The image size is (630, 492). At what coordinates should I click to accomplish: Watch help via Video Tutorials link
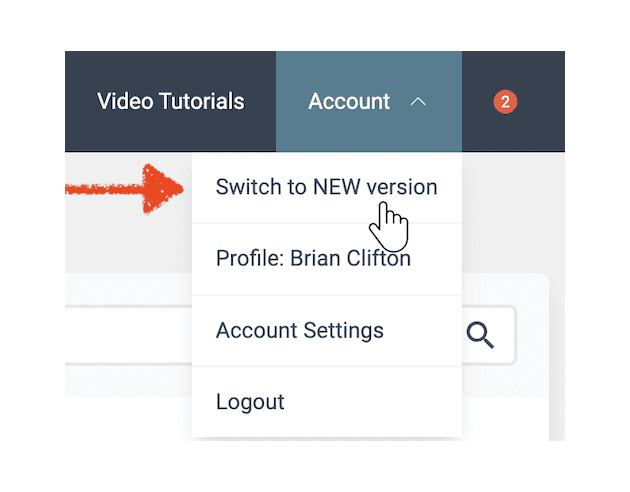pos(170,101)
